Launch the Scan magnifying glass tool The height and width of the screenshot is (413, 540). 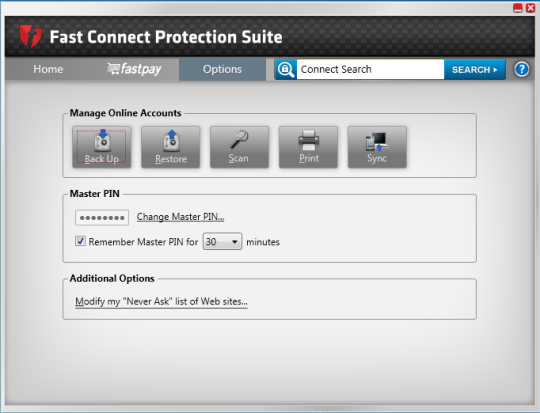click(x=239, y=147)
